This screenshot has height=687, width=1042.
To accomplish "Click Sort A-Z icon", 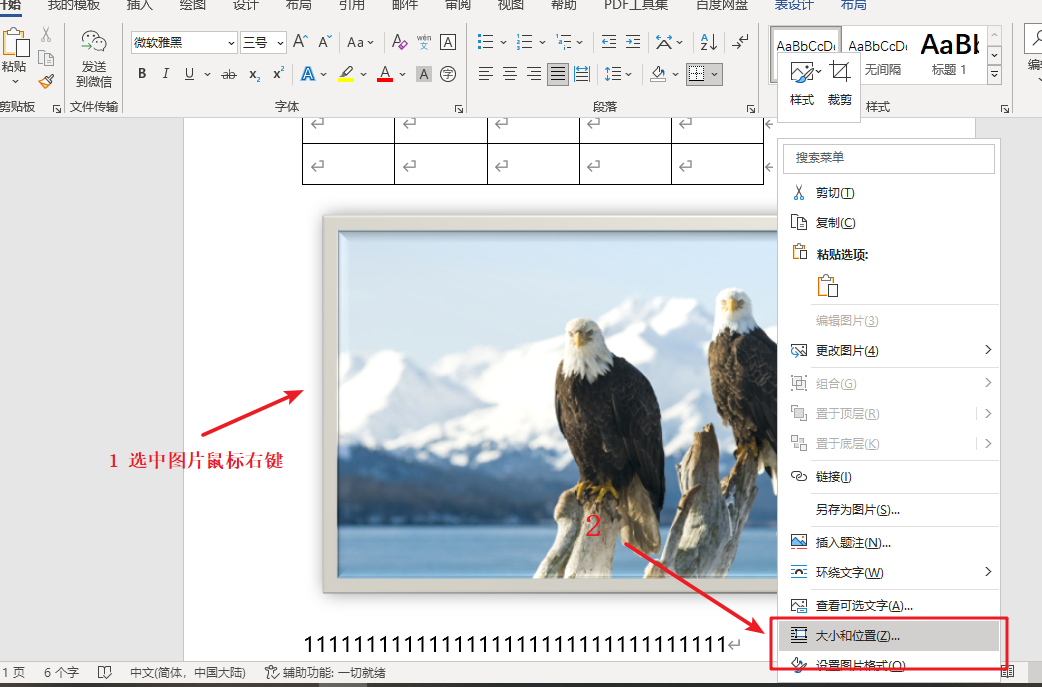I will click(x=708, y=43).
